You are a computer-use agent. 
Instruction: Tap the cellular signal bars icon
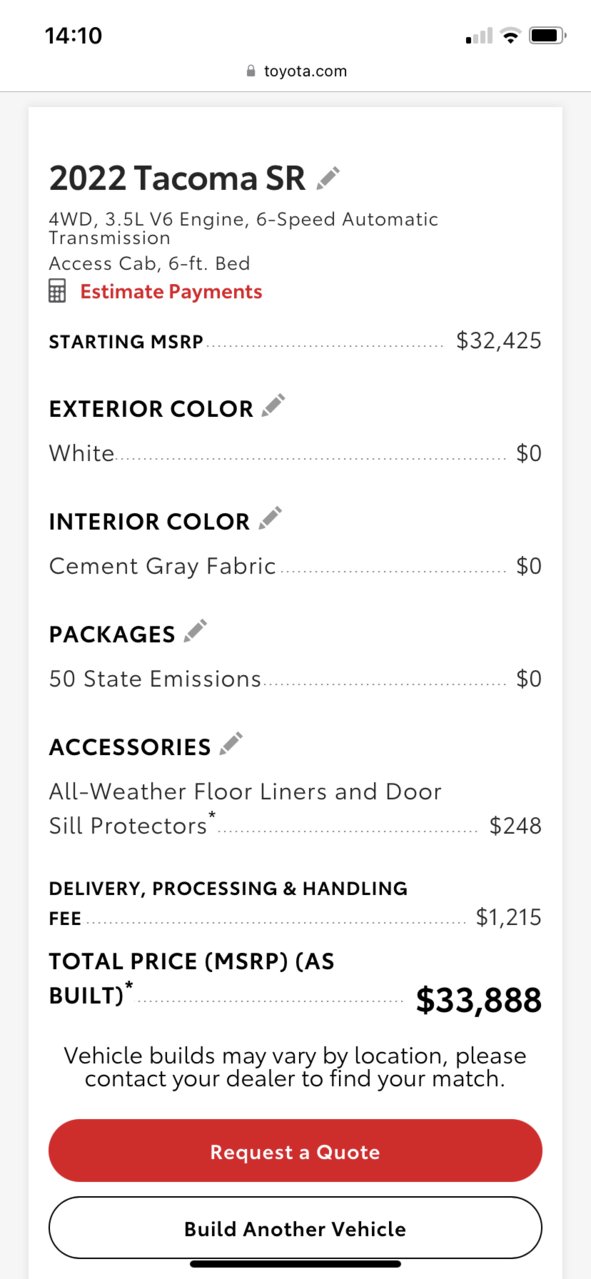(479, 37)
